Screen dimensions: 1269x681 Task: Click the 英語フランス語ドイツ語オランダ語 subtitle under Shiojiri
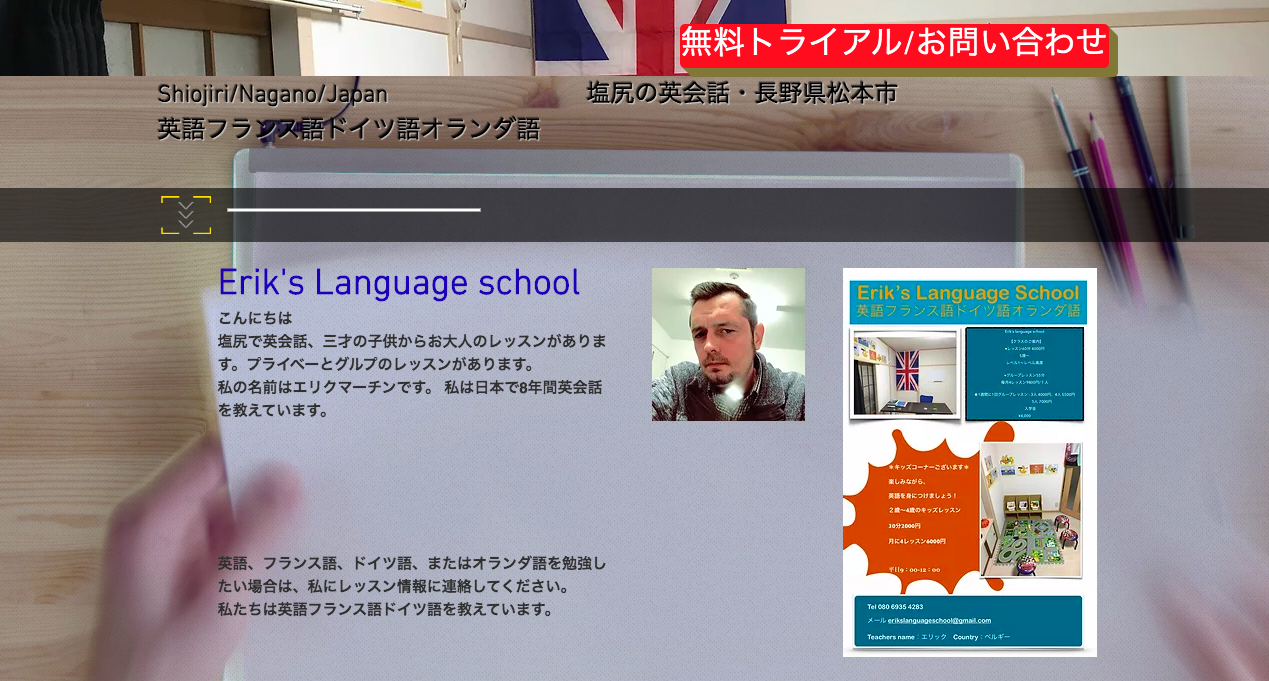tap(348, 129)
